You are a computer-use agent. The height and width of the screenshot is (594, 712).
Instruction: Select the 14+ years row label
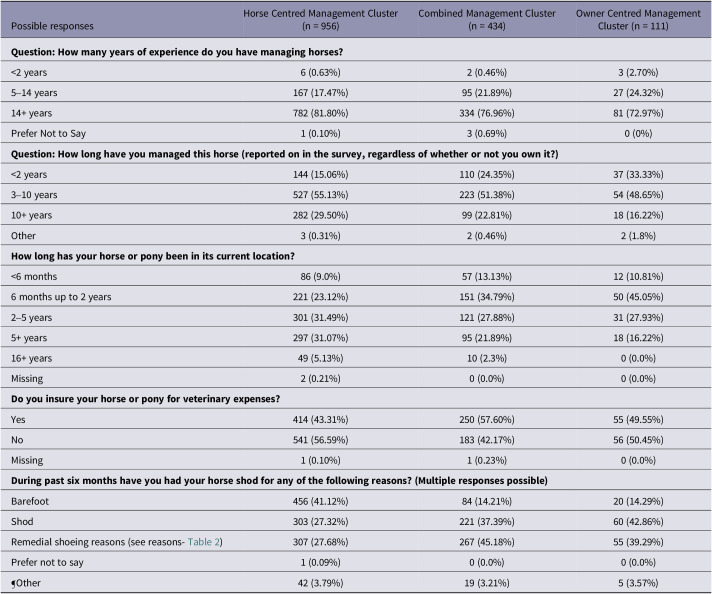pyautogui.click(x=31, y=113)
